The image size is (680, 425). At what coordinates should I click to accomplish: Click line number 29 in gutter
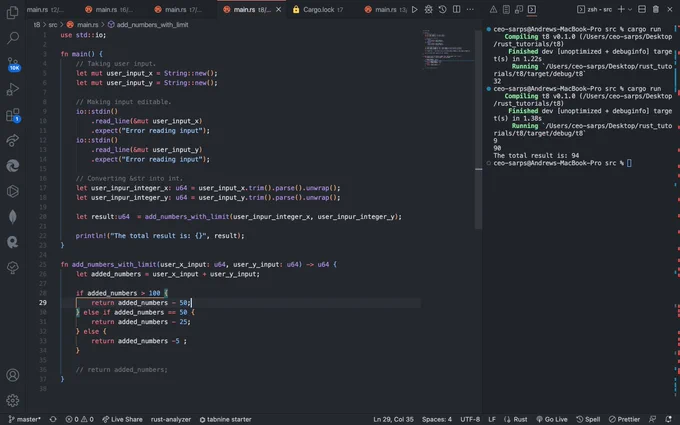43,303
